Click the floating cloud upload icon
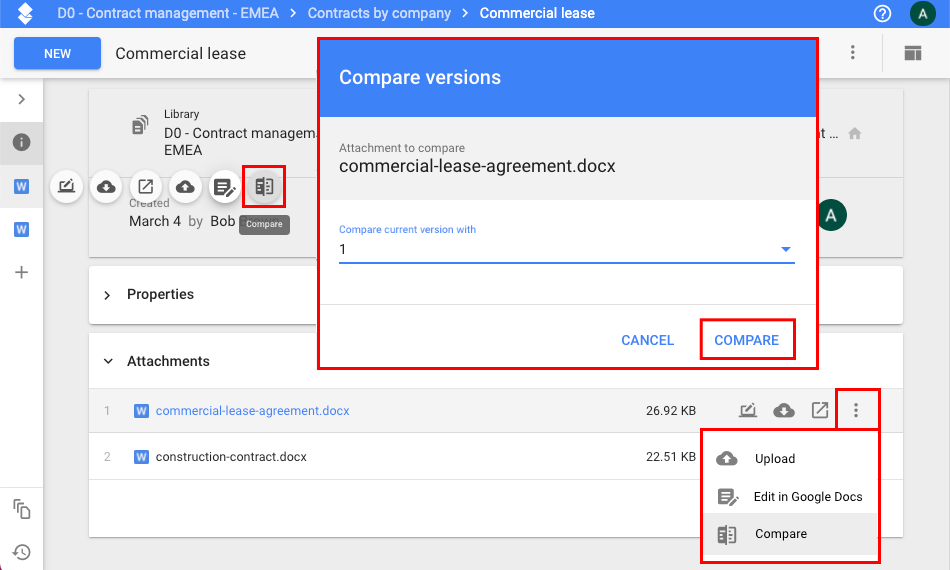 pos(185,187)
